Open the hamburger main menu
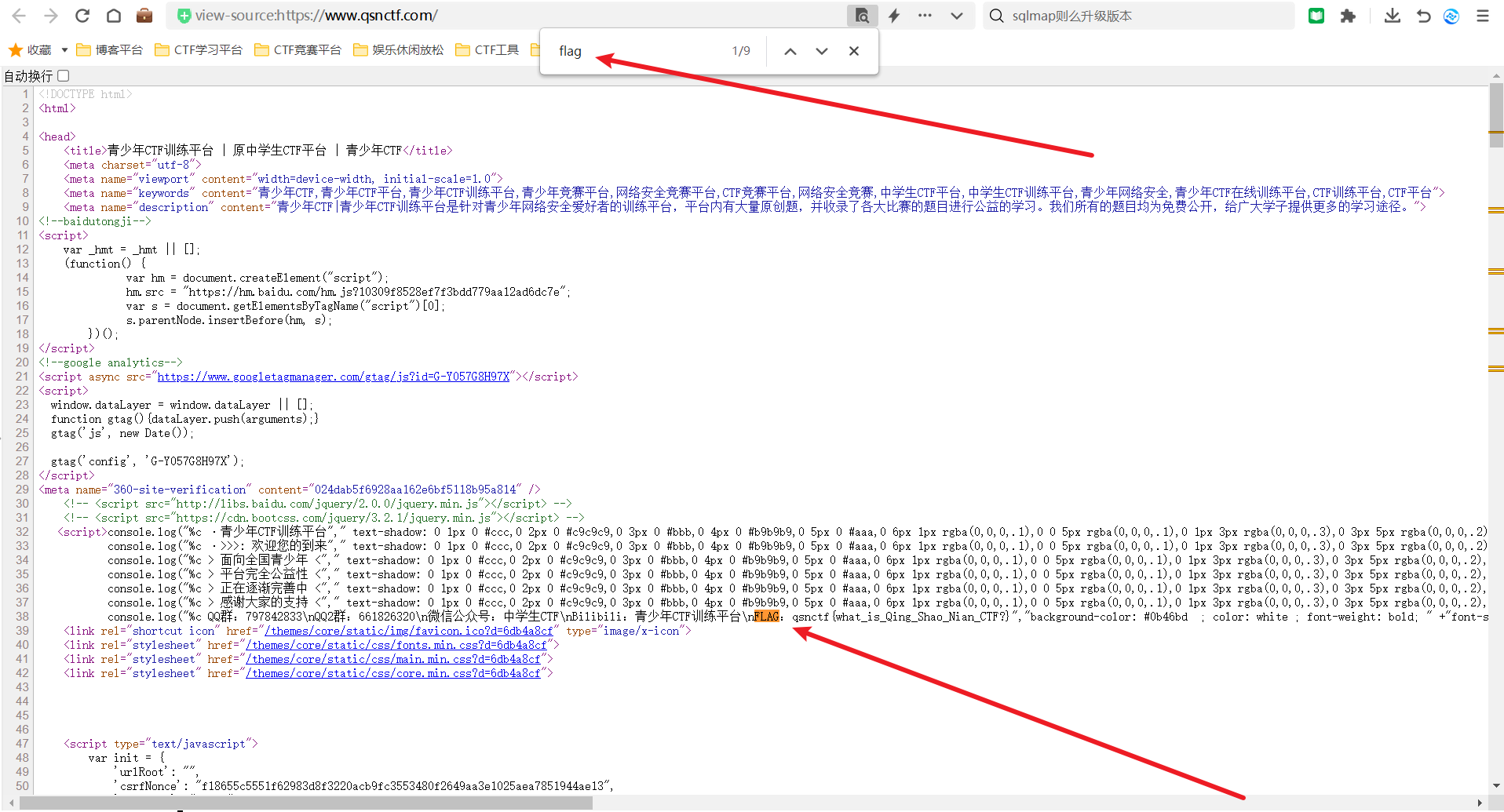Viewport: 1504px width, 812px height. point(1483,16)
